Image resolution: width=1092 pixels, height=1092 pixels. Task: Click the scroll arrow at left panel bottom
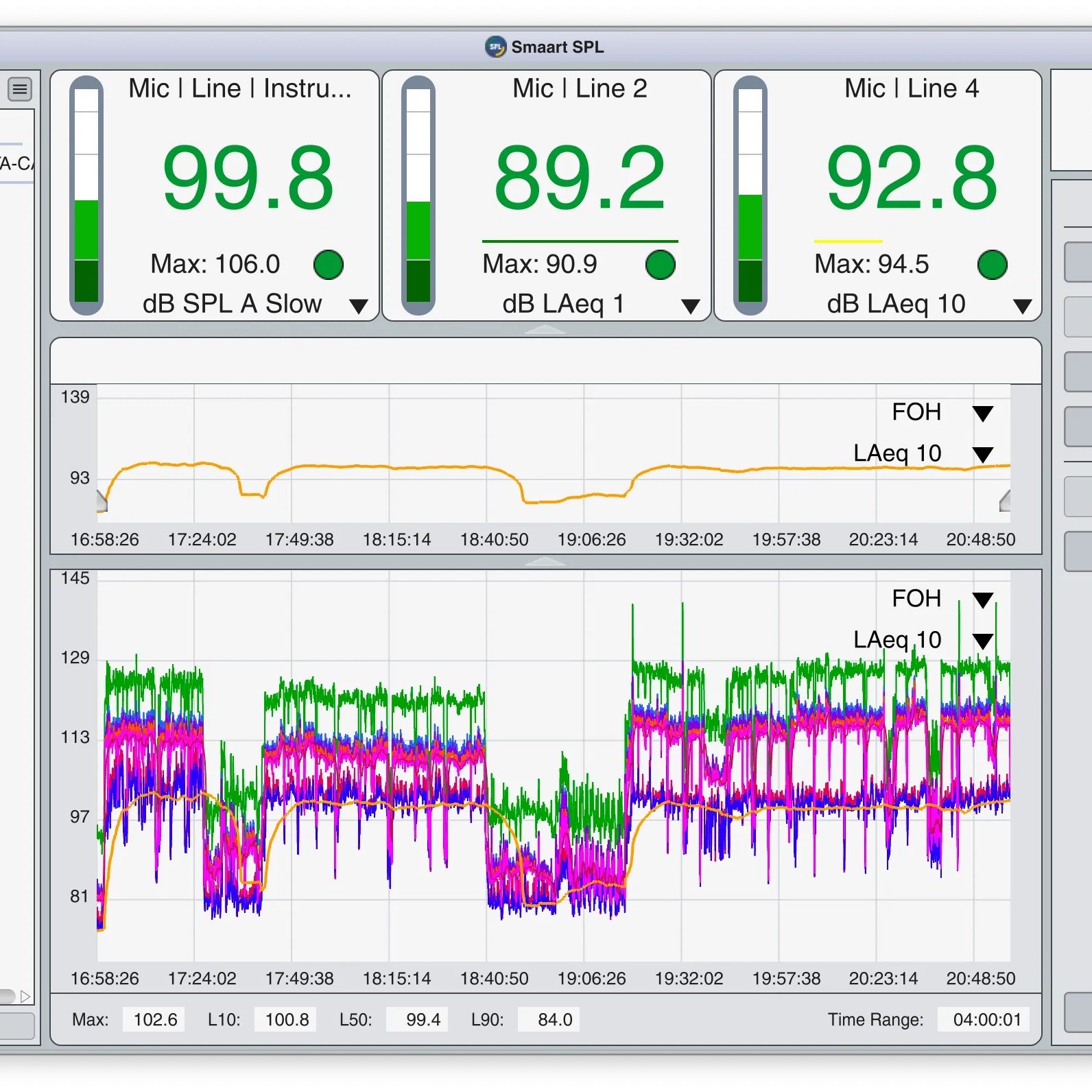click(x=25, y=996)
